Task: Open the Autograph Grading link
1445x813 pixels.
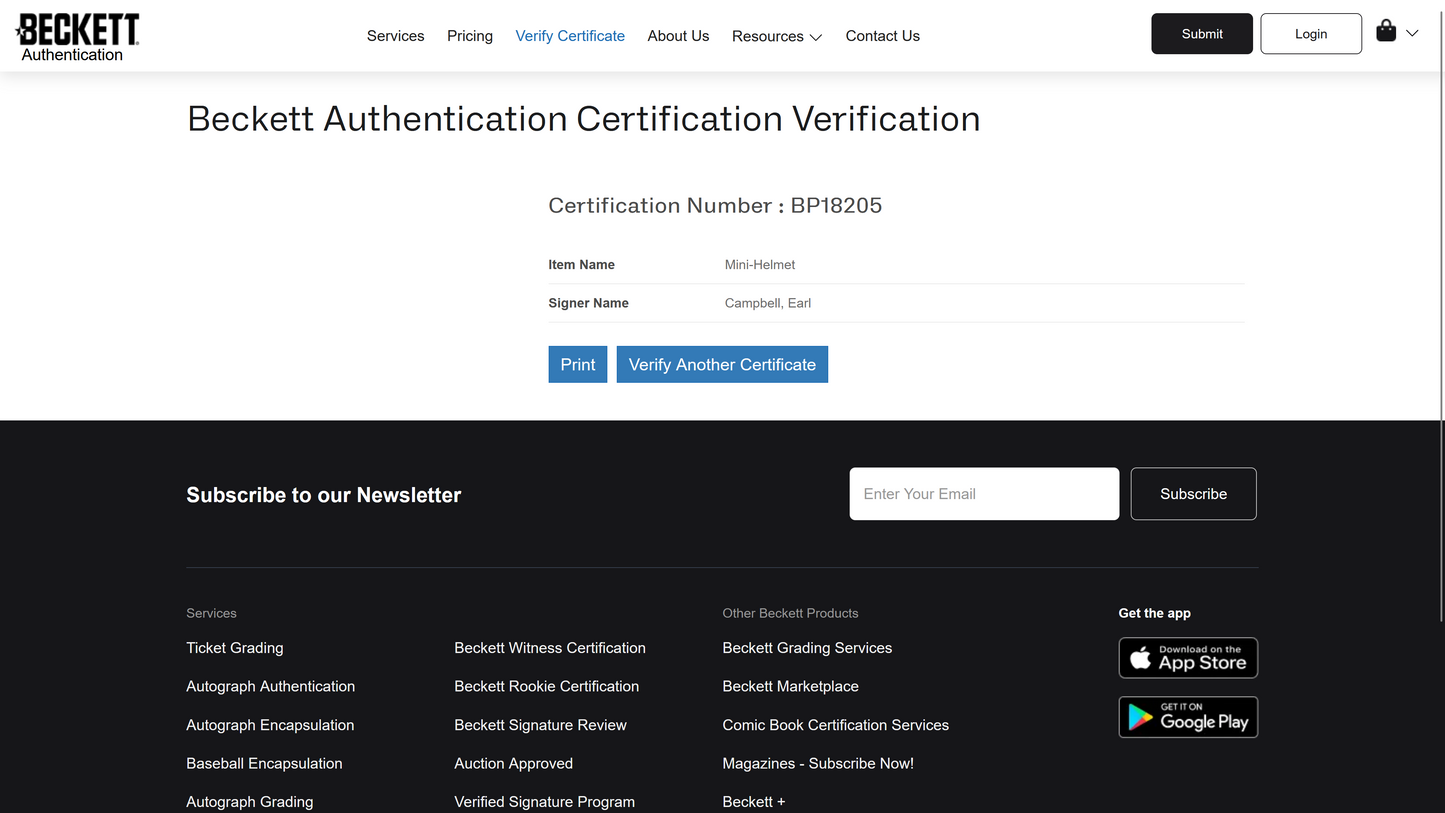Action: pyautogui.click(x=250, y=802)
